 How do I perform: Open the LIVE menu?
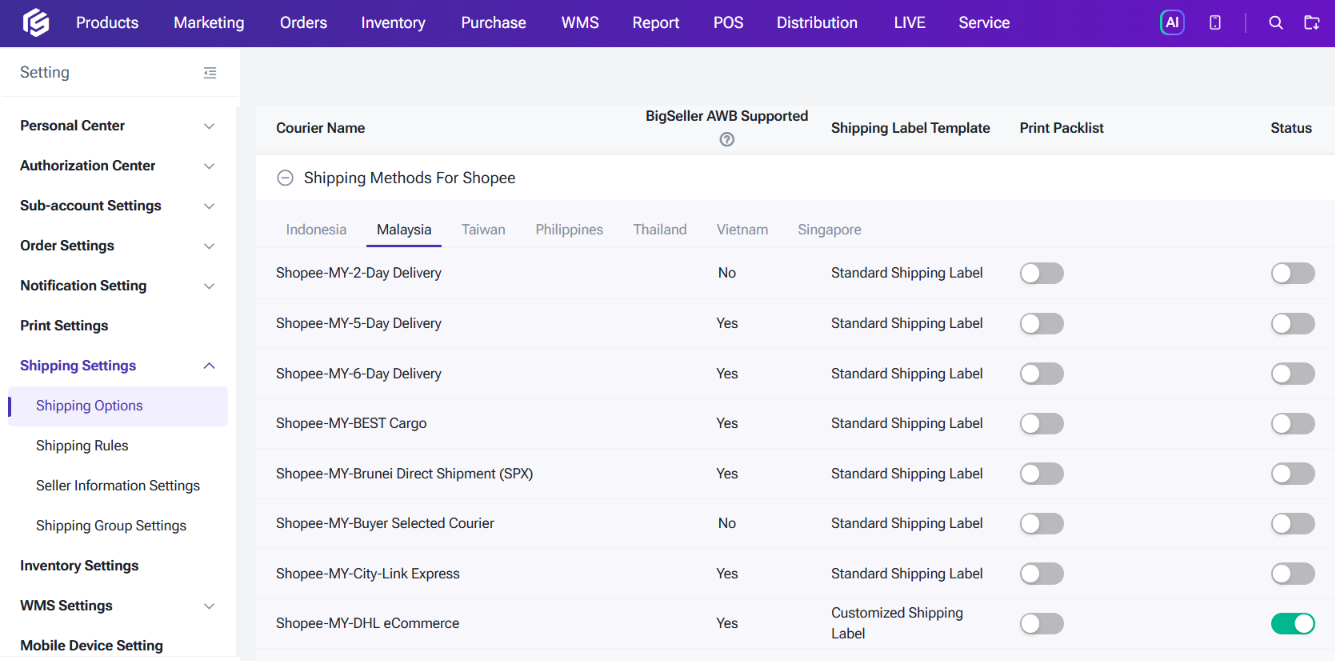[909, 22]
